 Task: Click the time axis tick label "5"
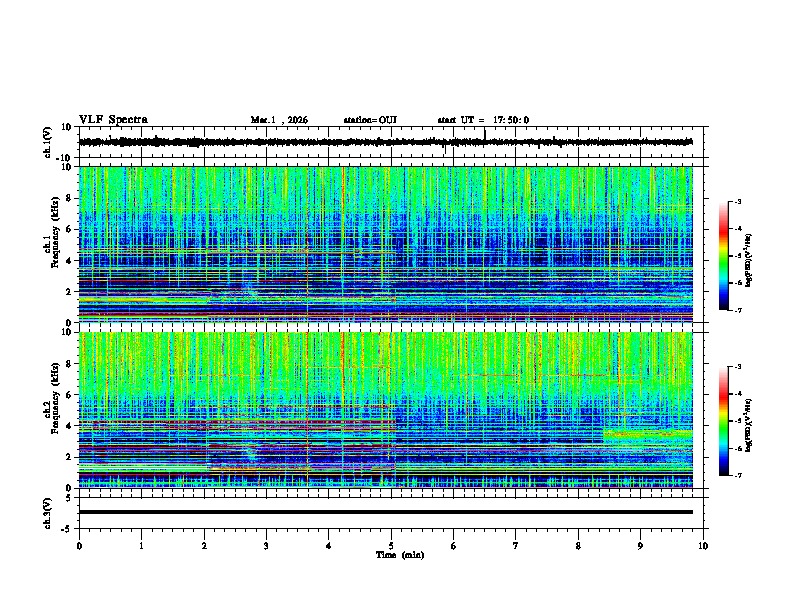pos(391,546)
